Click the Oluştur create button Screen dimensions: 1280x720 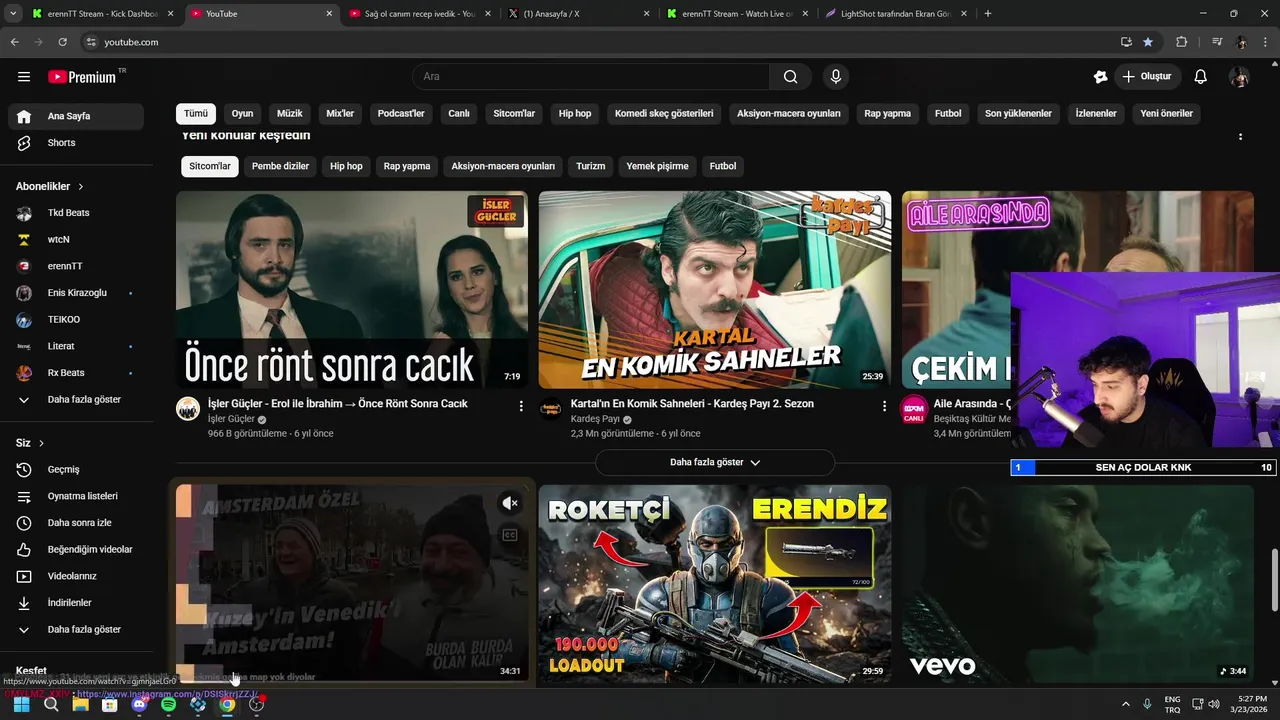[1146, 76]
